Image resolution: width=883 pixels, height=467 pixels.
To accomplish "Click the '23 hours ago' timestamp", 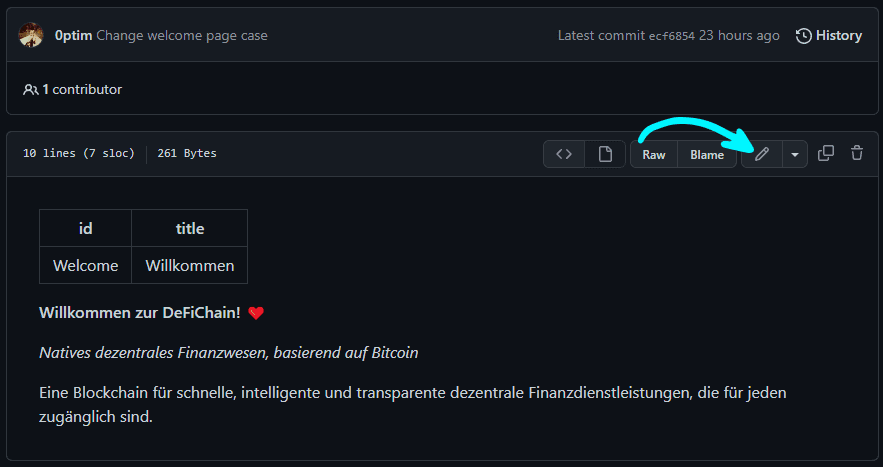I will click(x=739, y=35).
